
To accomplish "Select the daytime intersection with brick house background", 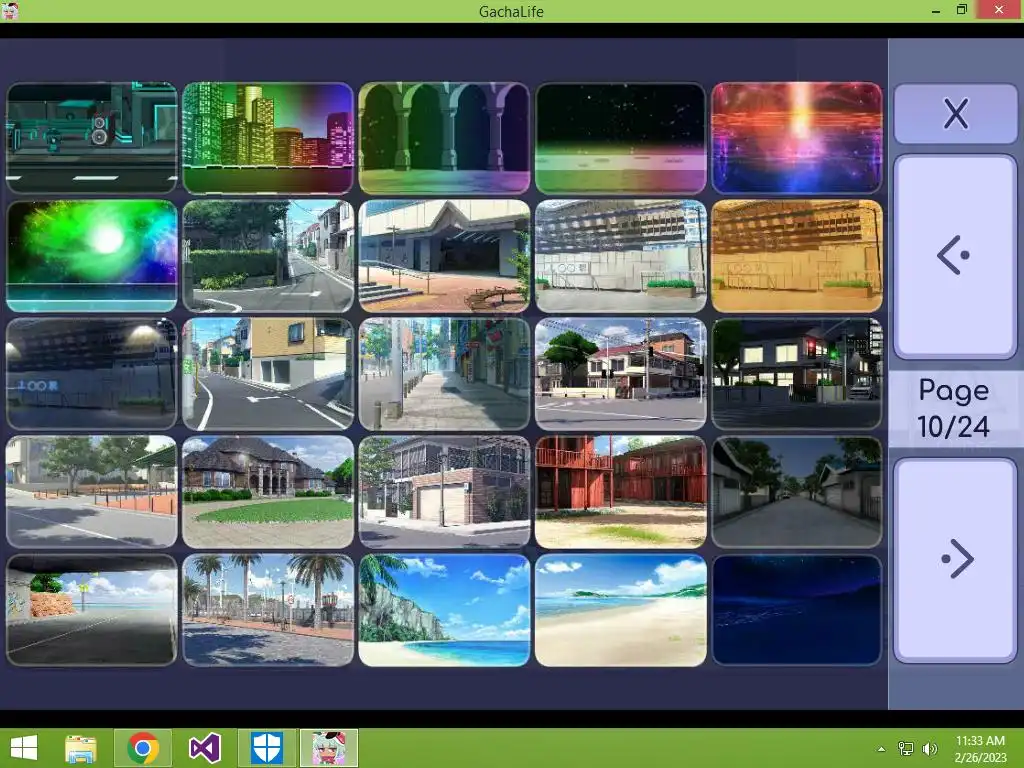I will [620, 374].
